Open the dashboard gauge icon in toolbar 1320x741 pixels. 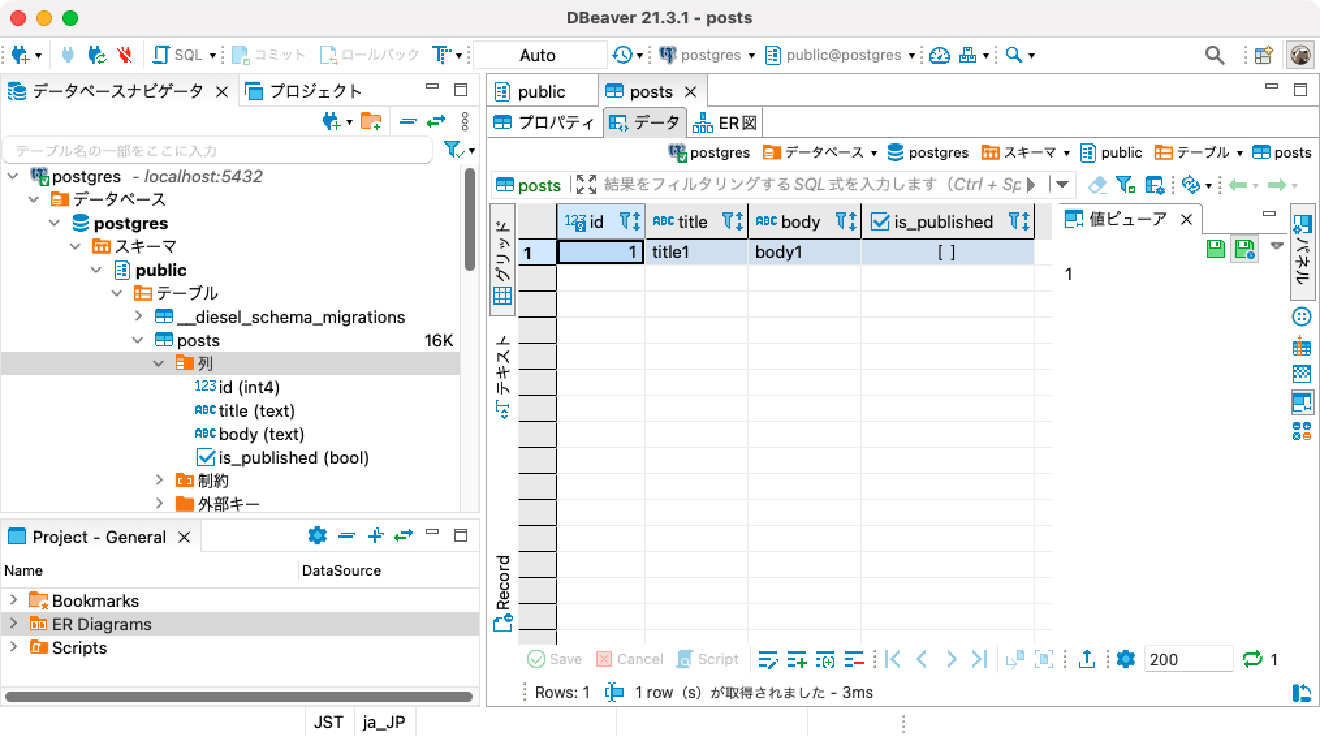(938, 55)
